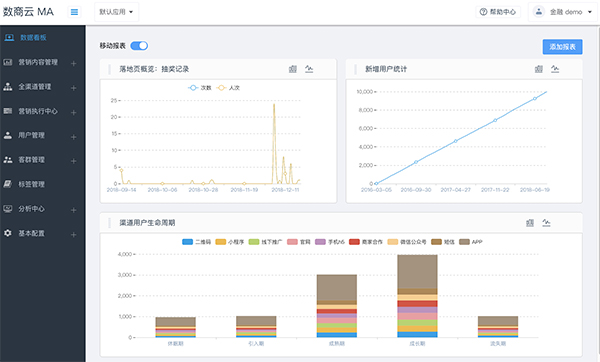600x362 pixels.
Task: Click the question mark help icon
Action: pos(483,12)
